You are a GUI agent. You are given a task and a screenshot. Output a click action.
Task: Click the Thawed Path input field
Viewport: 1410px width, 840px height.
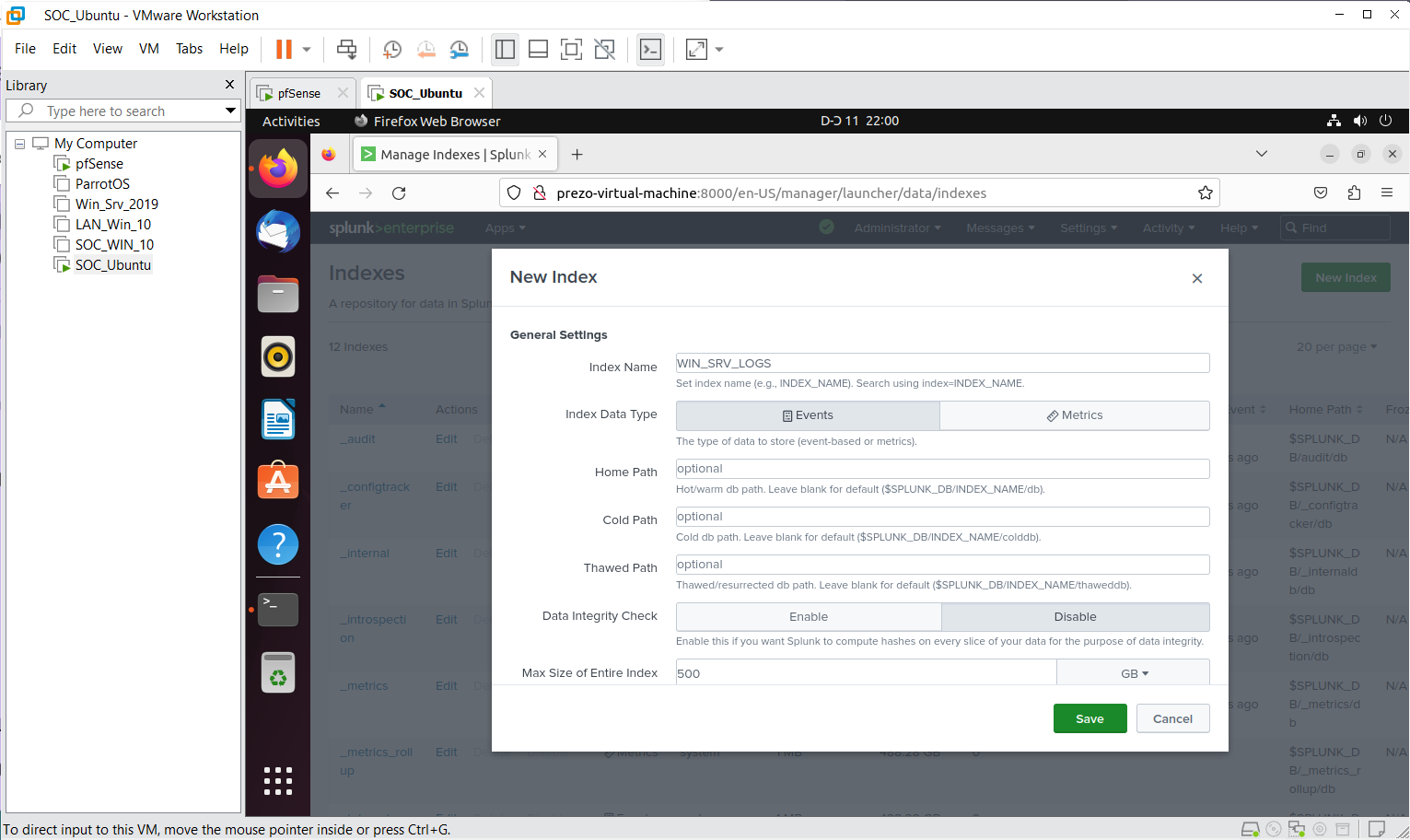click(942, 565)
